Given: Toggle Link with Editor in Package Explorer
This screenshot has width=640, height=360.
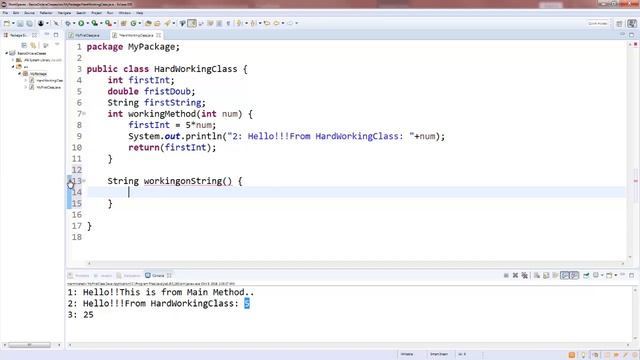Looking at the screenshot, I should coord(33,45).
